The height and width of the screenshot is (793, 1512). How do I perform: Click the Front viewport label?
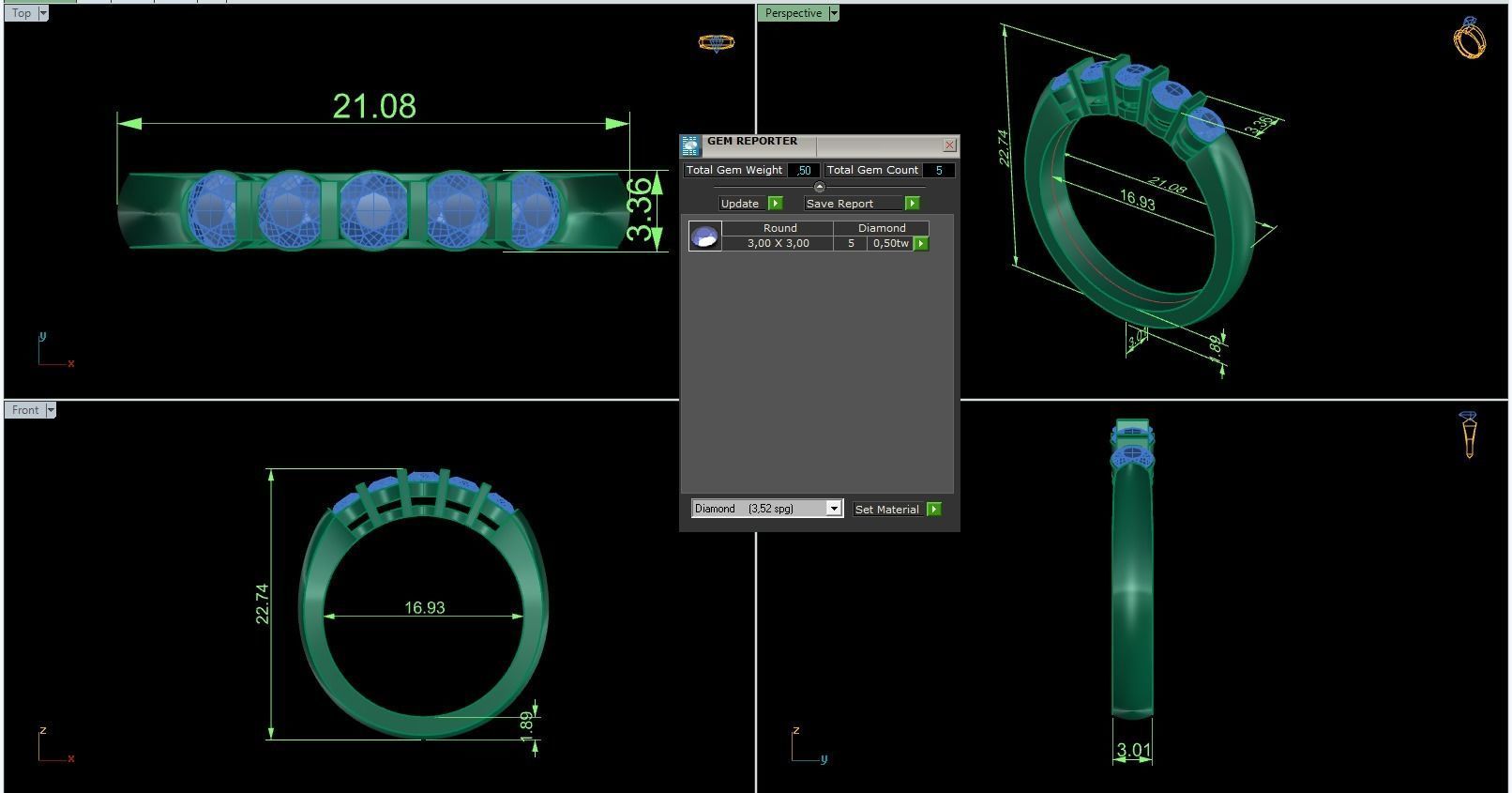coord(25,410)
